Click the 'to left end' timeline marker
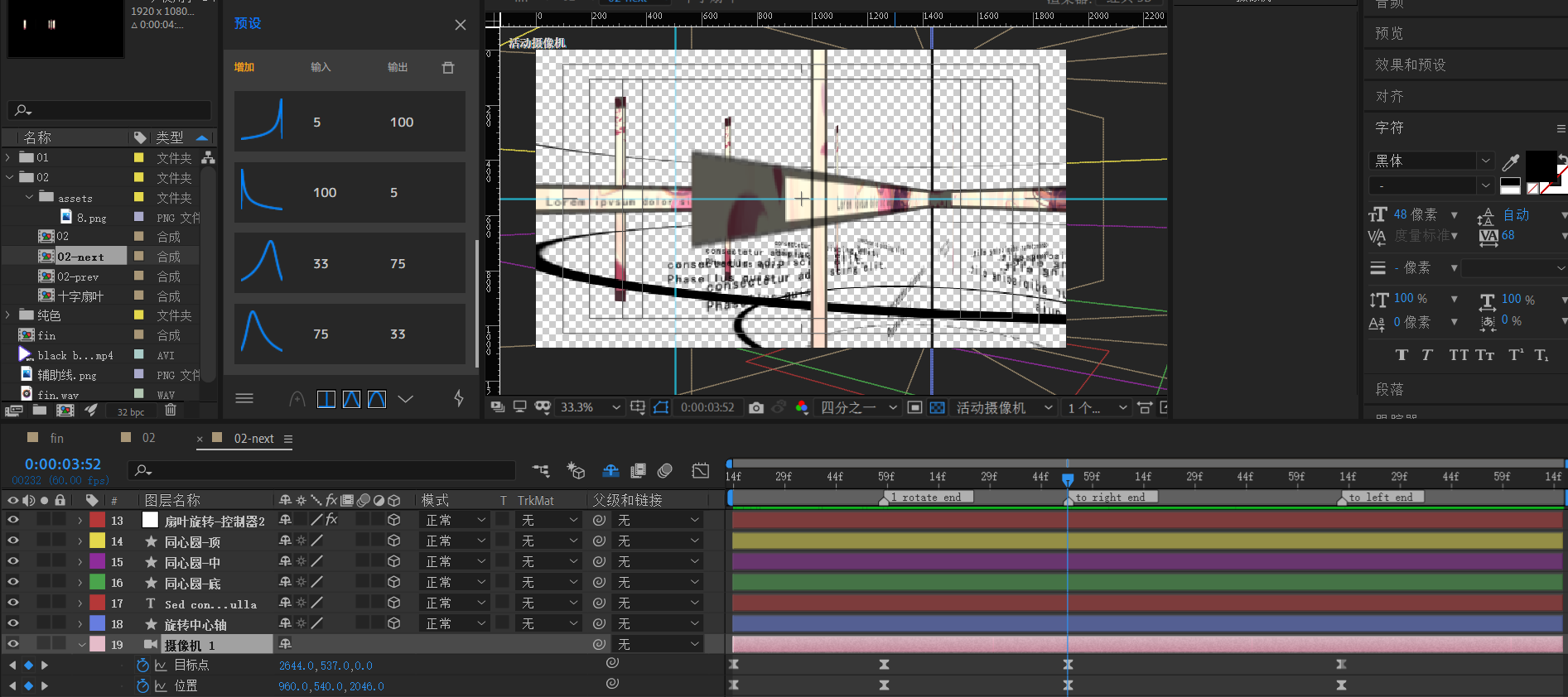Viewport: 1568px width, 697px height. click(x=1381, y=498)
